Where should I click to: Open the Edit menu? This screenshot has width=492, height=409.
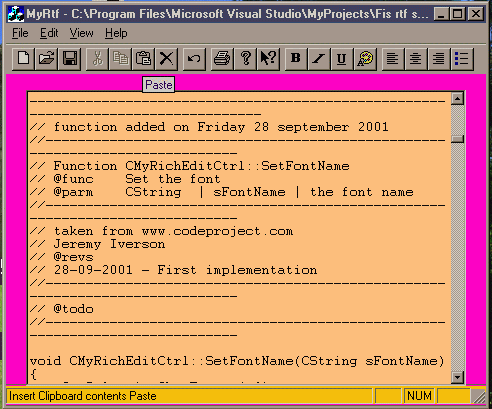(x=49, y=33)
